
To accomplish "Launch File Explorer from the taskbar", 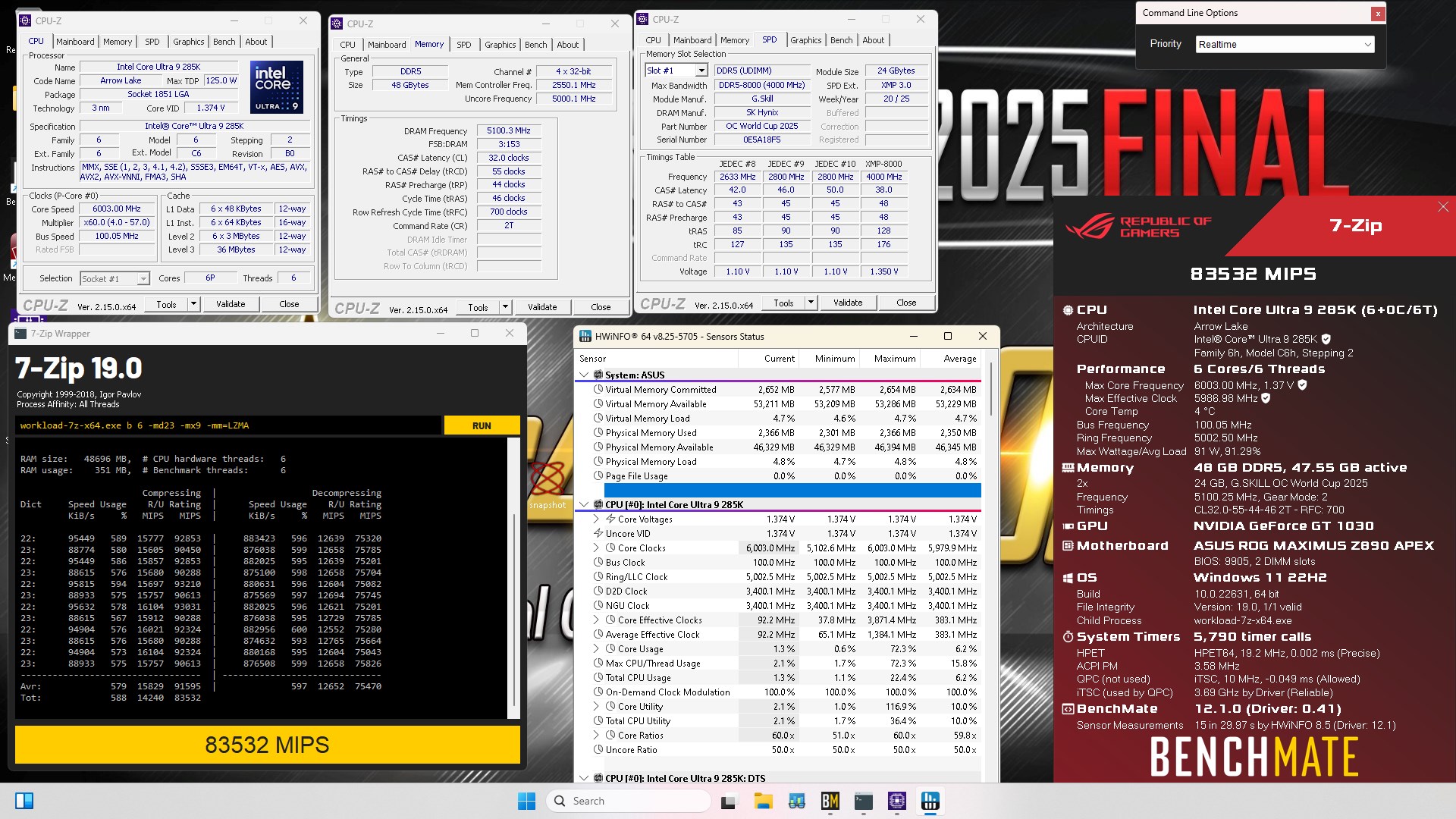I will point(763,801).
